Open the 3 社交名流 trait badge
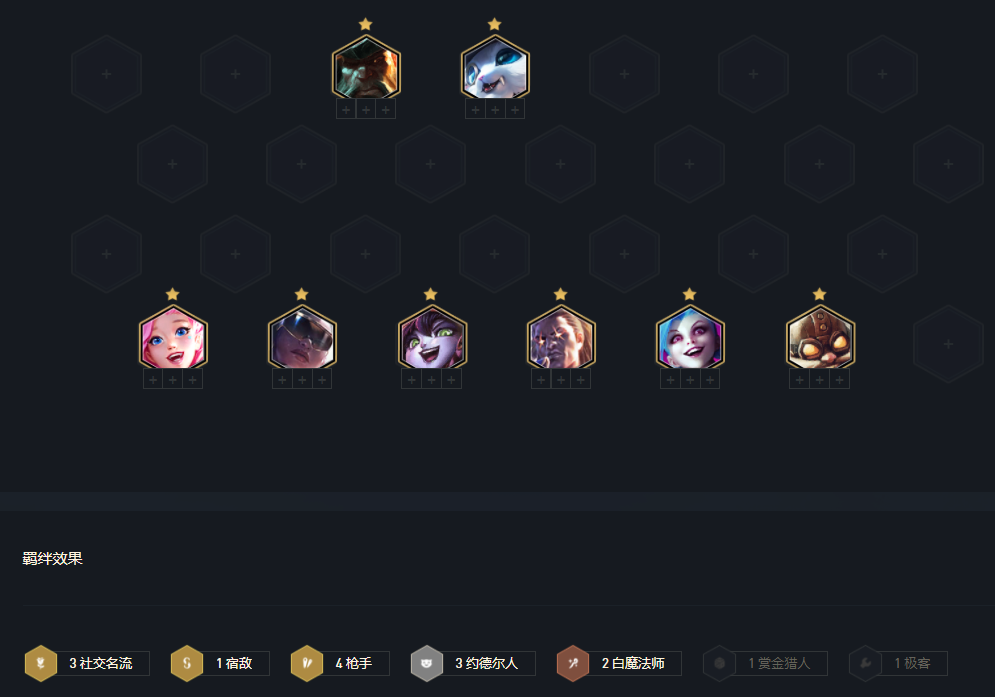Screen dimensions: 995x697 point(87,663)
